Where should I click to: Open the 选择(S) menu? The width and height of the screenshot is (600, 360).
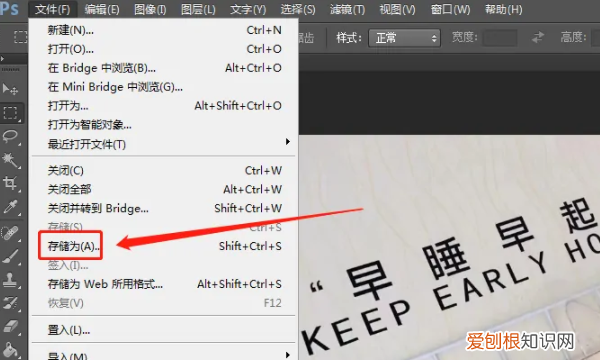pos(298,9)
